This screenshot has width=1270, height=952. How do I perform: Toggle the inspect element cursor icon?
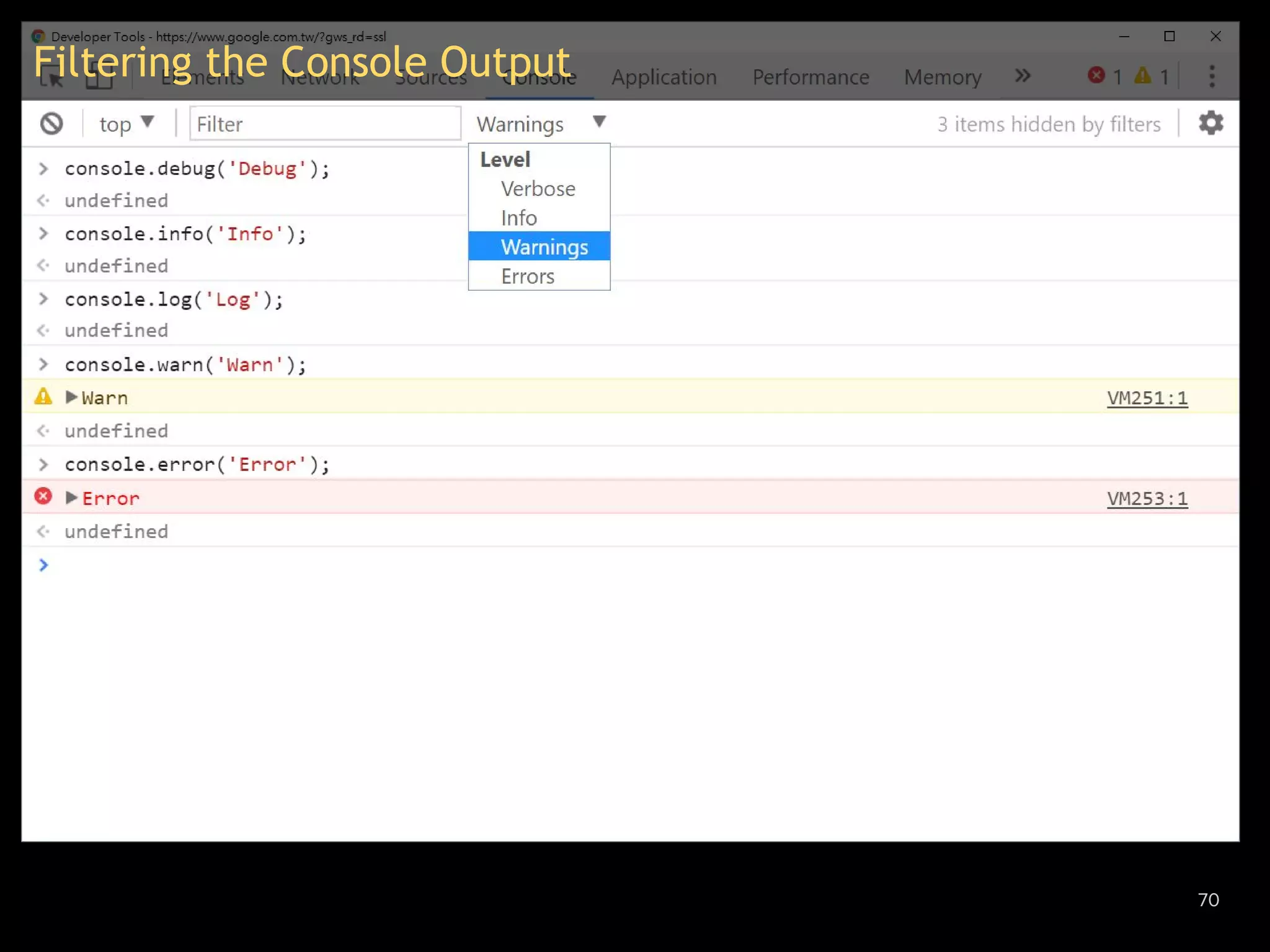(x=53, y=77)
